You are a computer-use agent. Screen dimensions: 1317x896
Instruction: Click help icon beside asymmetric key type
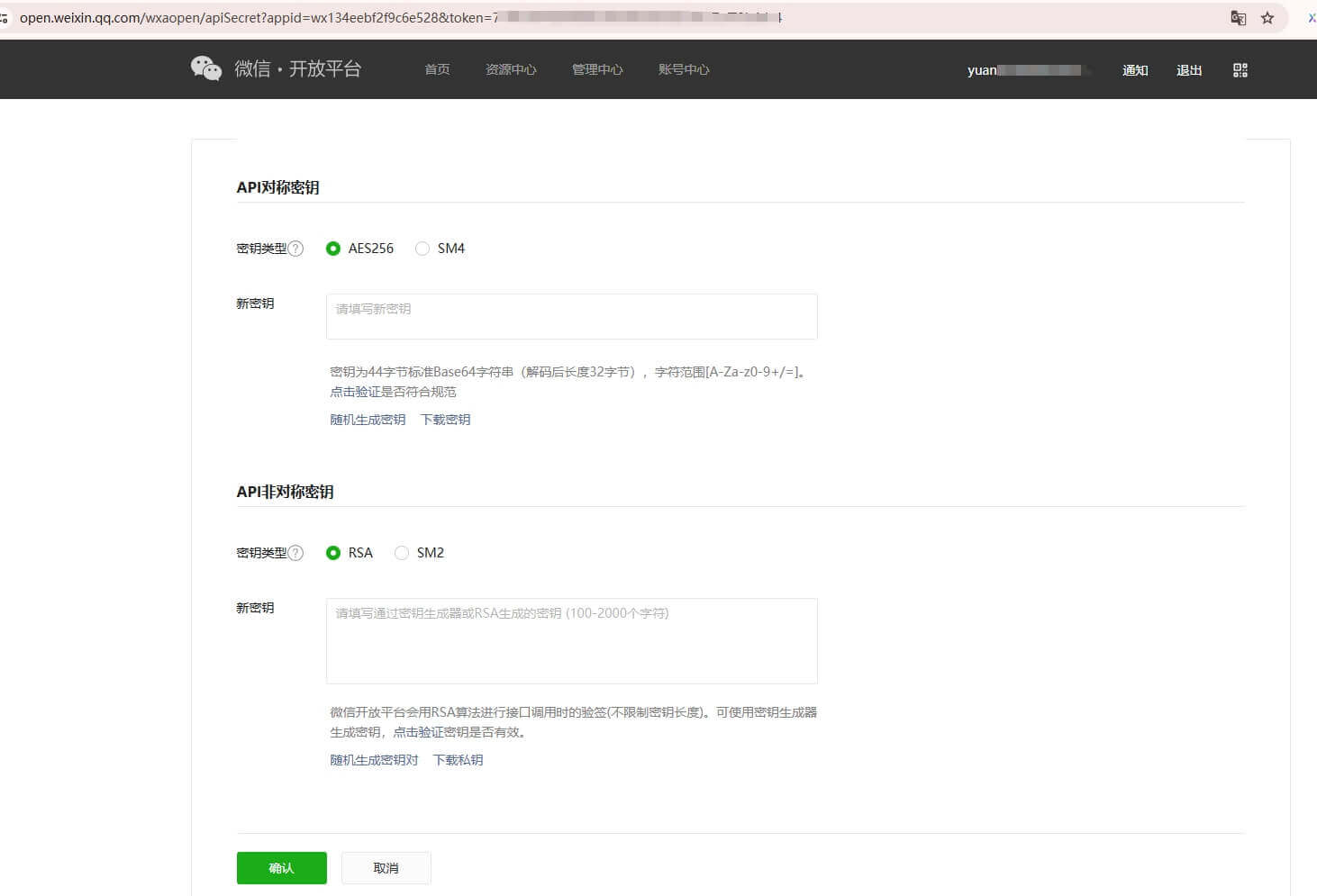(295, 553)
